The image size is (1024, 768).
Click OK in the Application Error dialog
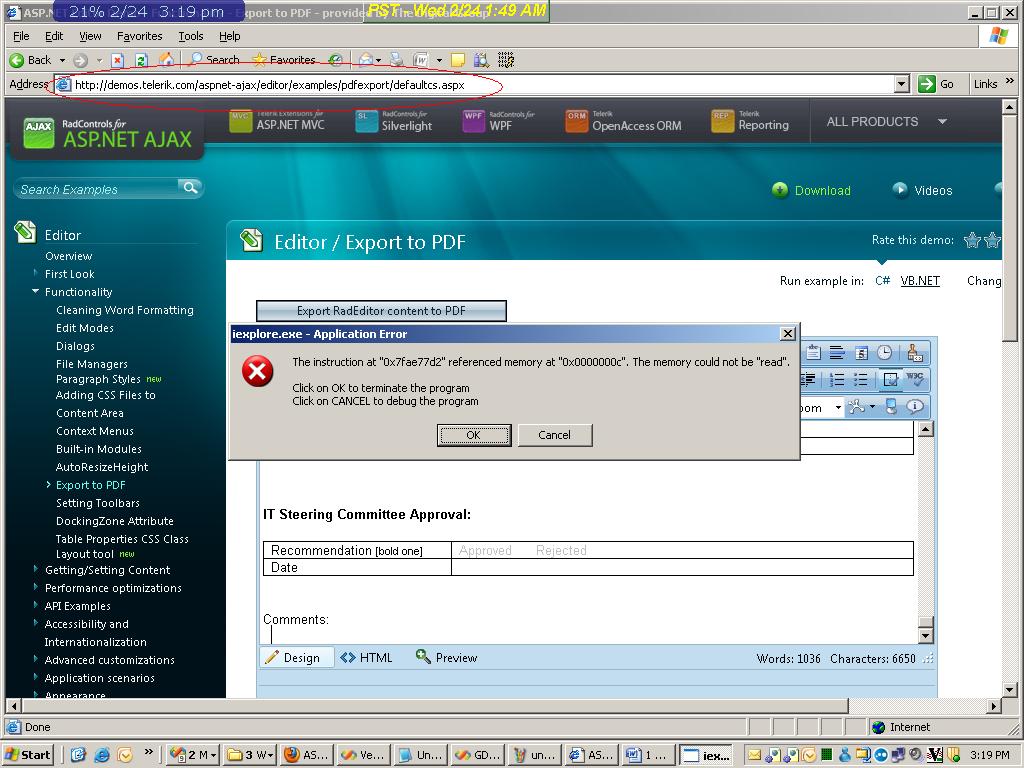(473, 435)
